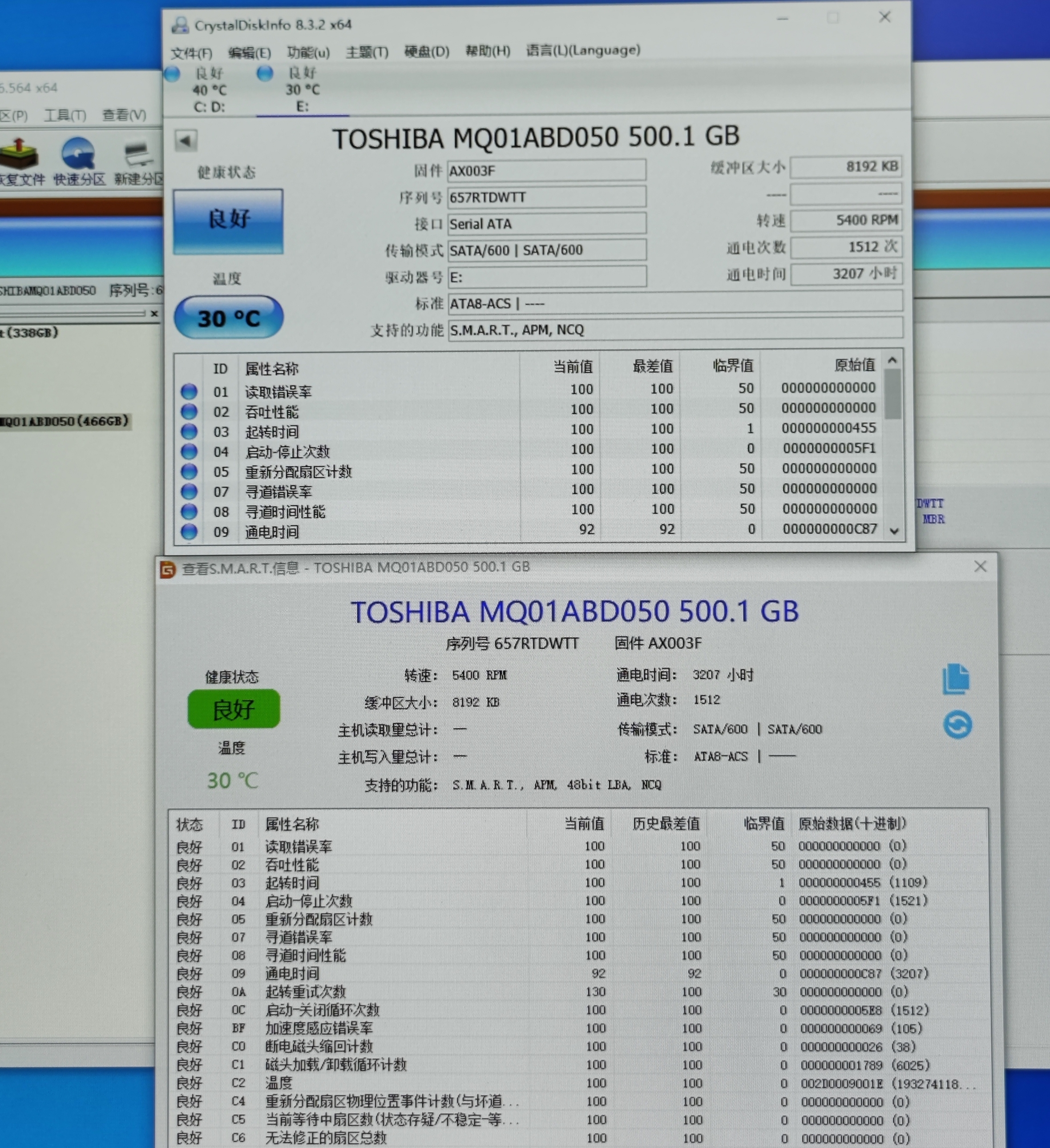Click the 传输模式 SATA/600 field

(x=547, y=250)
